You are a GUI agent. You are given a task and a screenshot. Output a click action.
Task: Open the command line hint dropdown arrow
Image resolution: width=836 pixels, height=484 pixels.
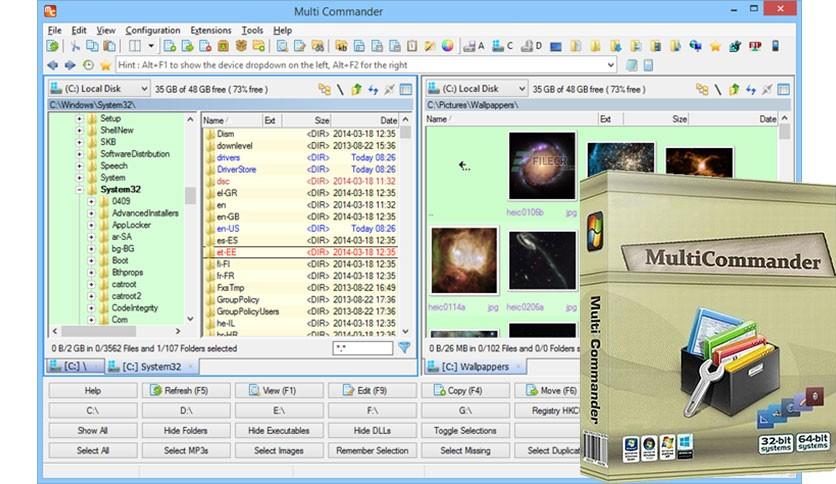click(610, 65)
